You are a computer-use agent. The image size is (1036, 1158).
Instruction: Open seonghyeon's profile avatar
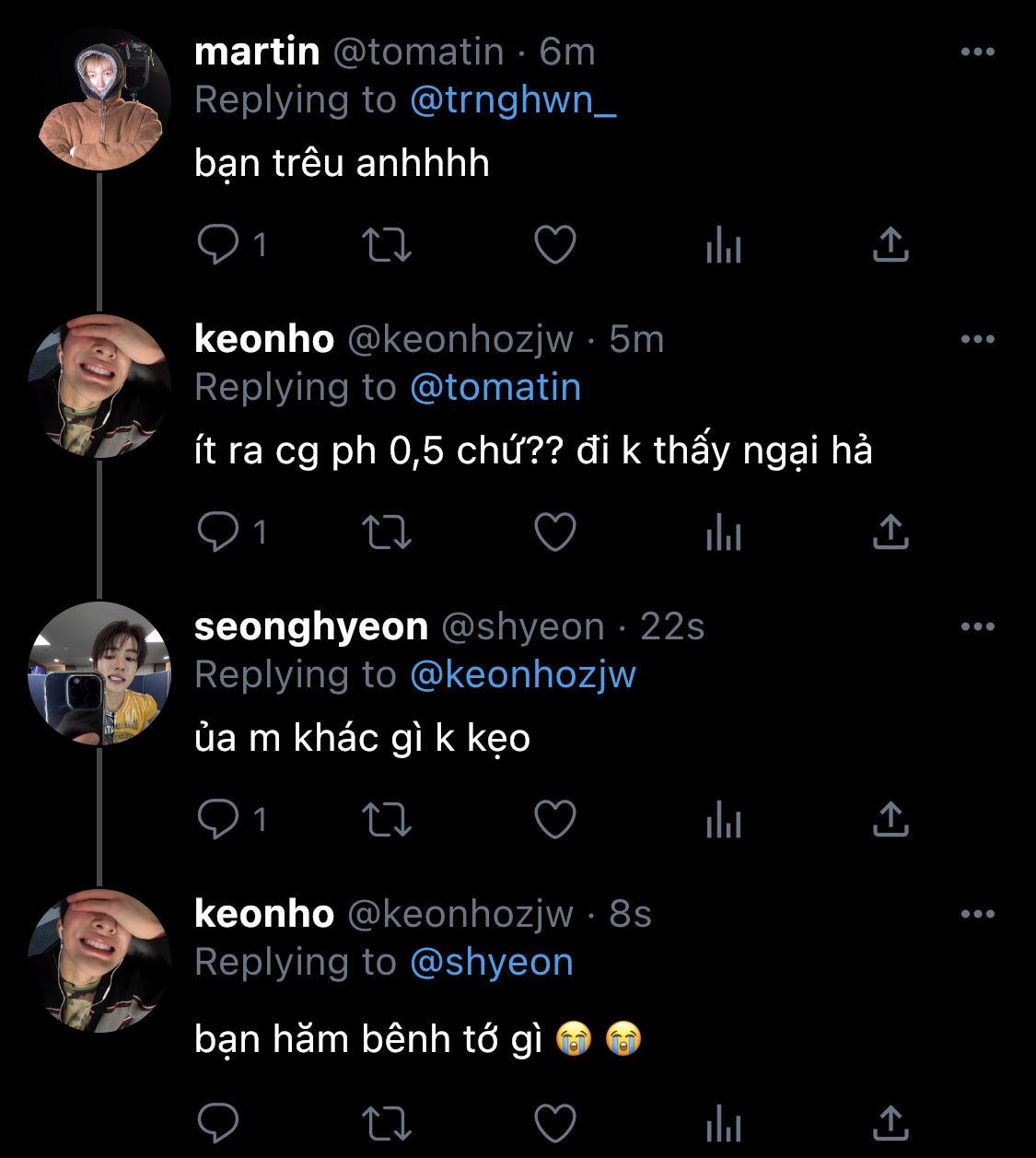click(99, 673)
